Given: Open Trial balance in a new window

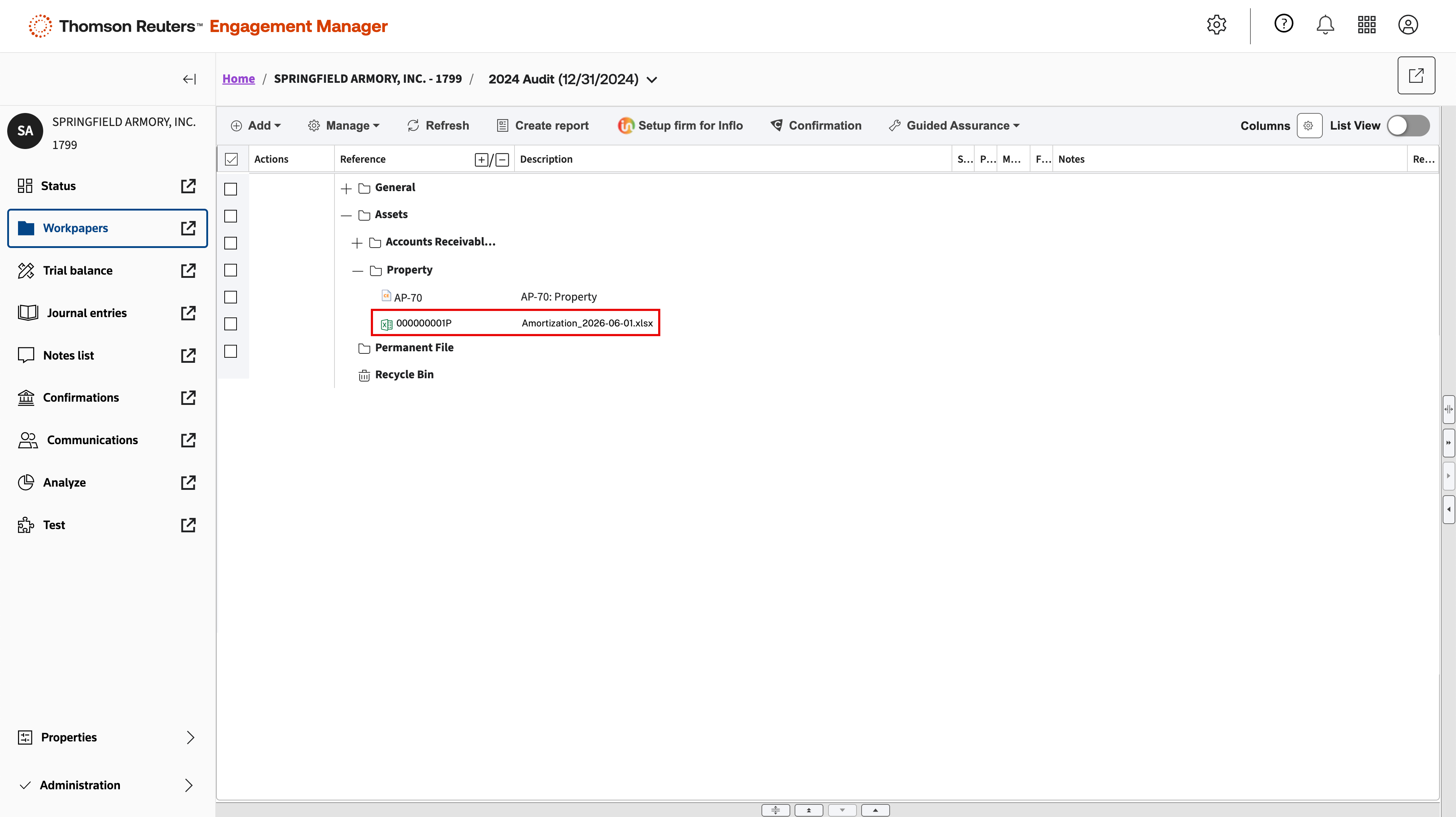Looking at the screenshot, I should point(188,271).
